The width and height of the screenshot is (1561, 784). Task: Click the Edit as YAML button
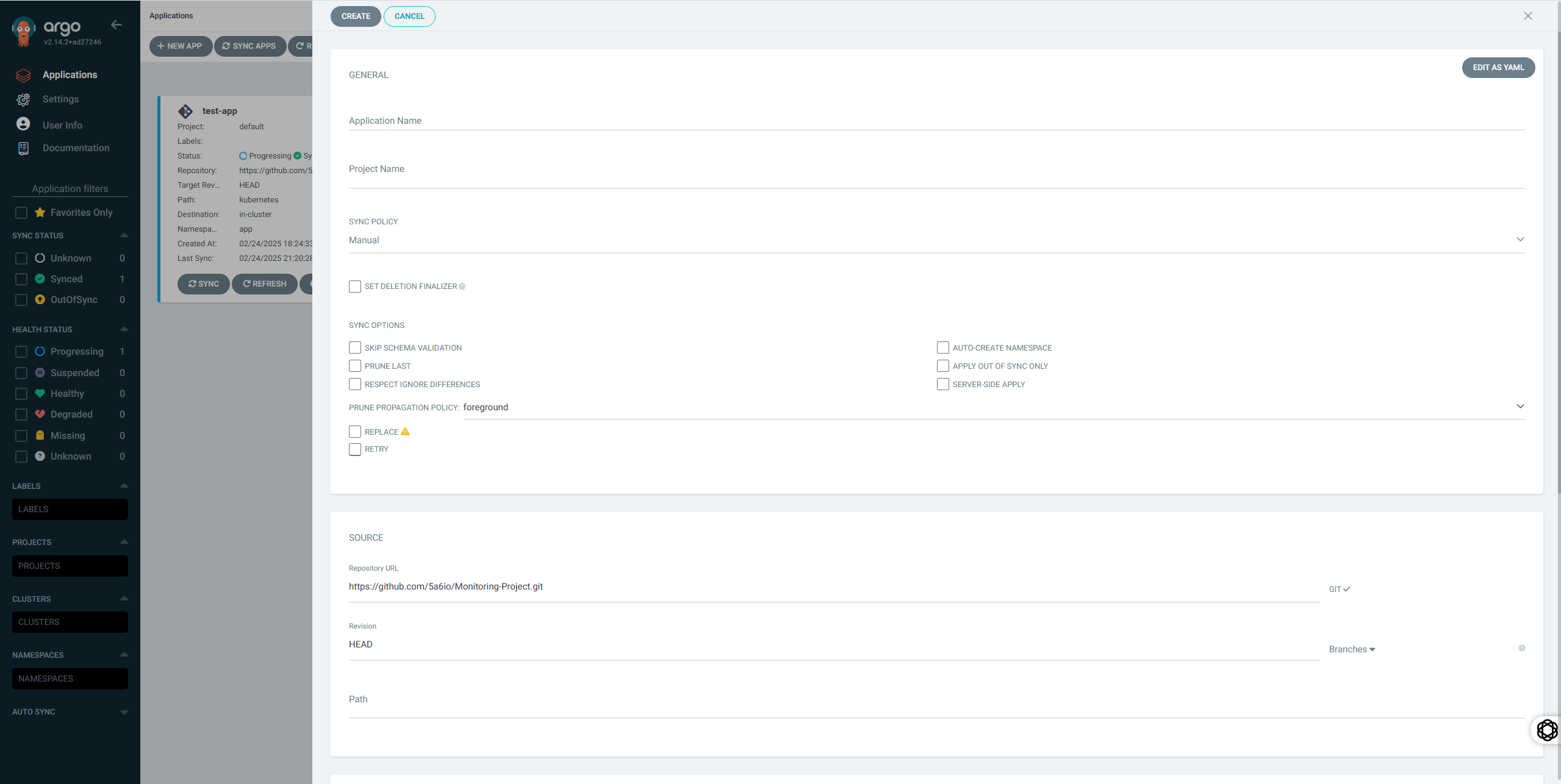pos(1498,68)
